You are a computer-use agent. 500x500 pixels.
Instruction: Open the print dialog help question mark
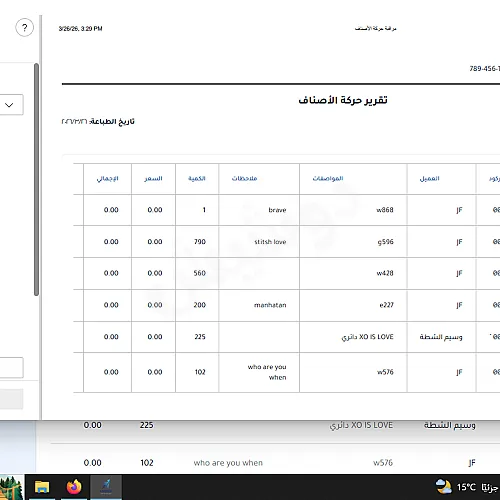(x=24, y=27)
